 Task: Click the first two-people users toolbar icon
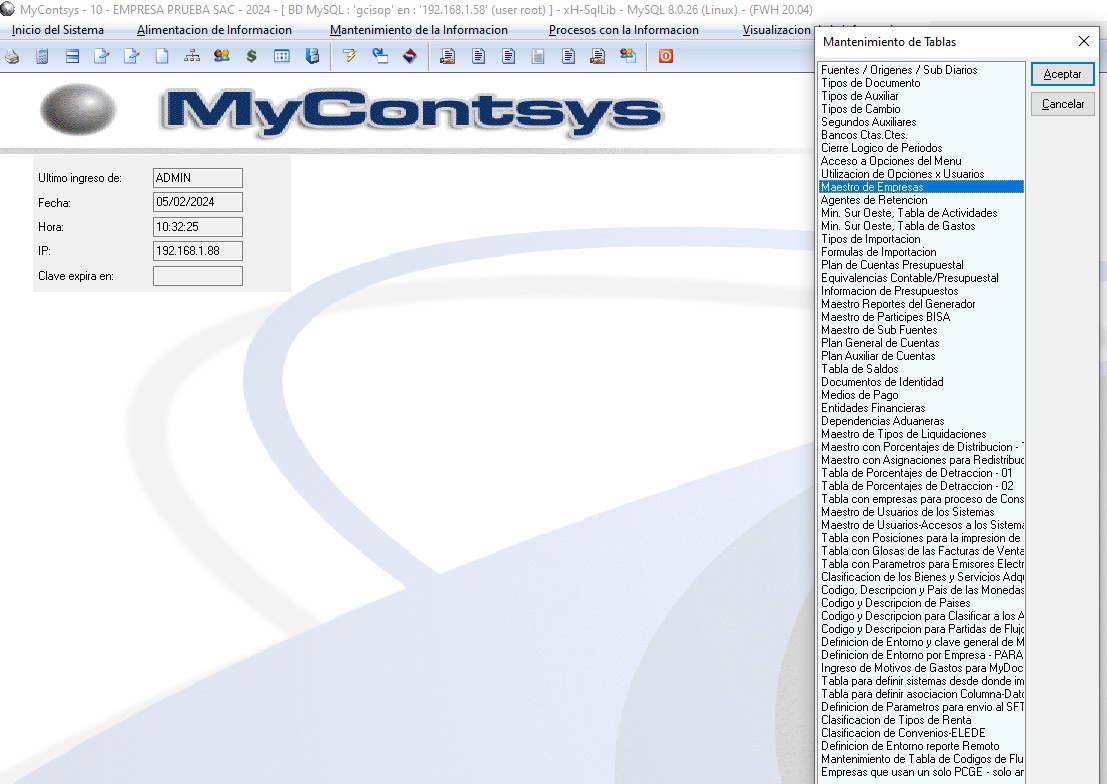(x=221, y=57)
